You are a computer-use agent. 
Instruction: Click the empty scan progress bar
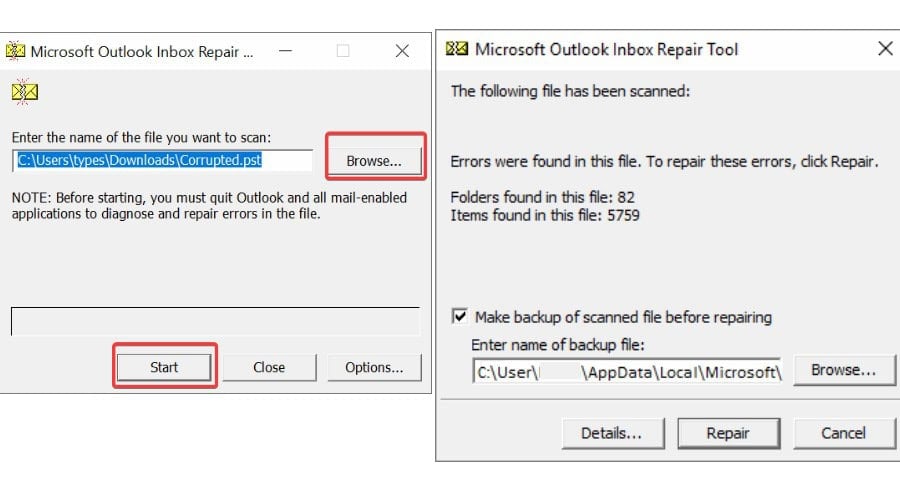[215, 321]
